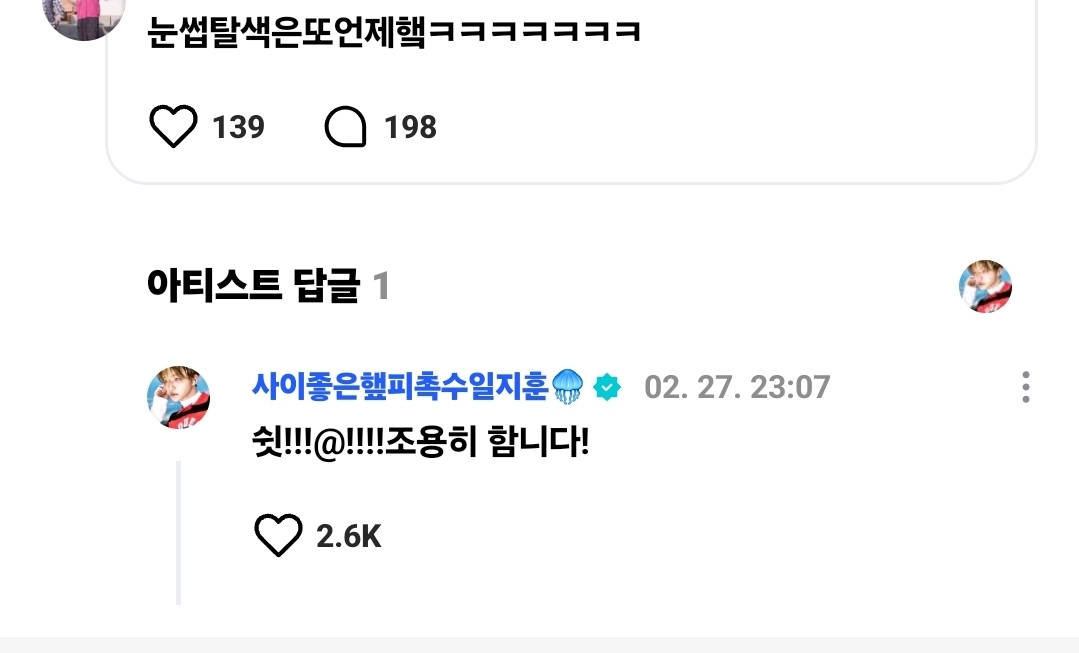Viewport: 1079px width, 653px height.
Task: Select the reply text 쉿!!!@!!!!조용히 합니다!
Action: point(420,442)
